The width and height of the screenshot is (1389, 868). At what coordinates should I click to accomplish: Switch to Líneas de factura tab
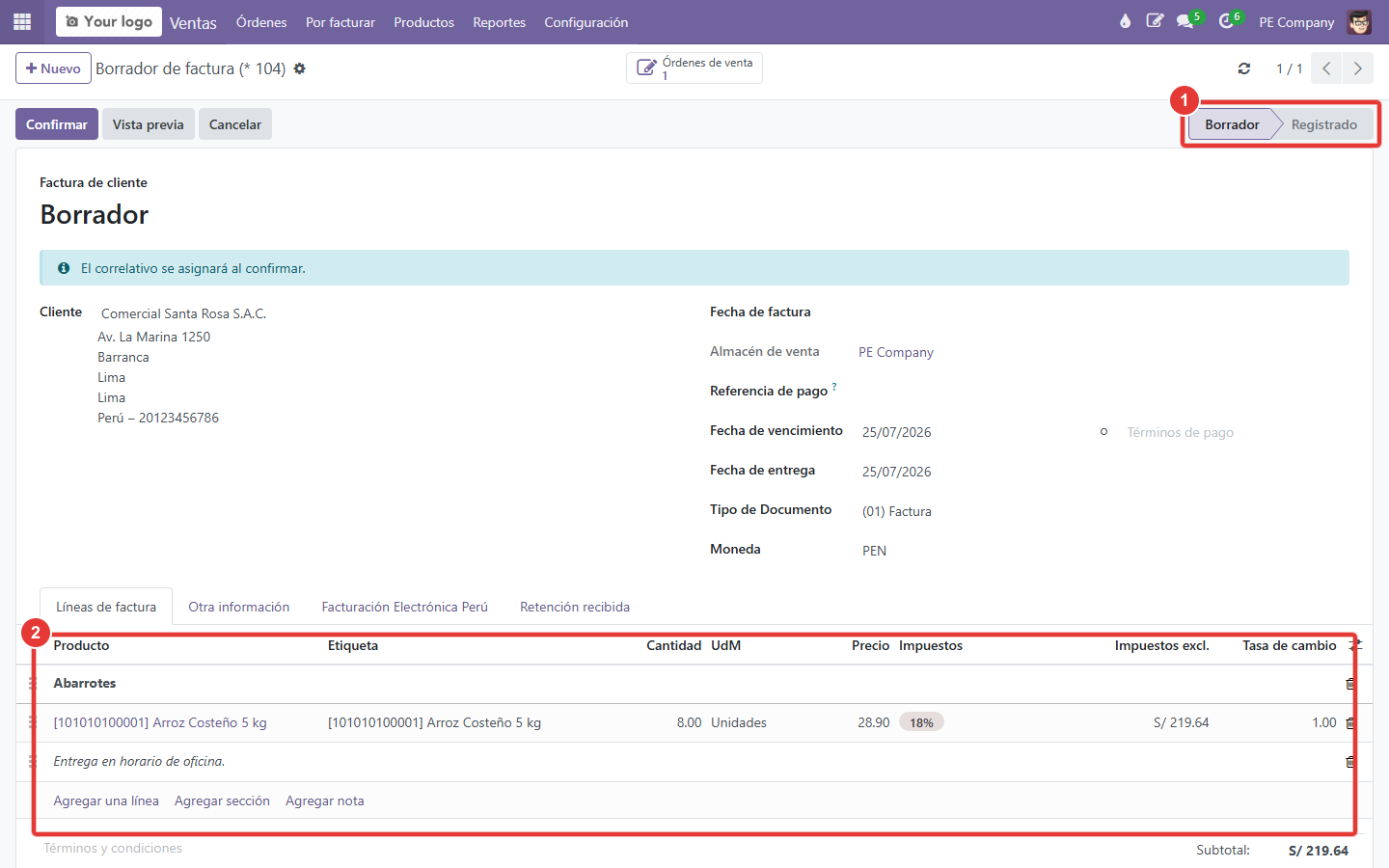106,607
